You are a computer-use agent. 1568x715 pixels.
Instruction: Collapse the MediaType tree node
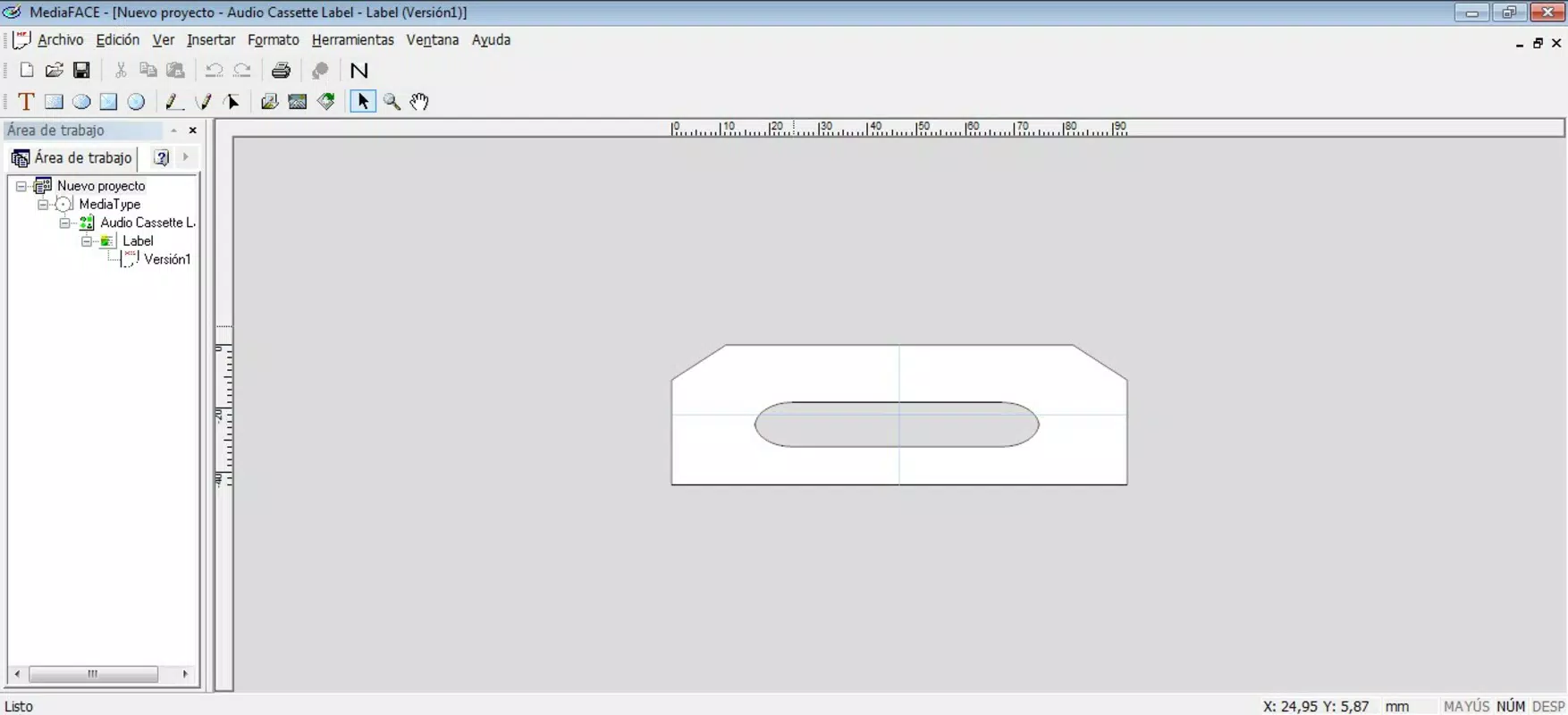click(x=43, y=205)
